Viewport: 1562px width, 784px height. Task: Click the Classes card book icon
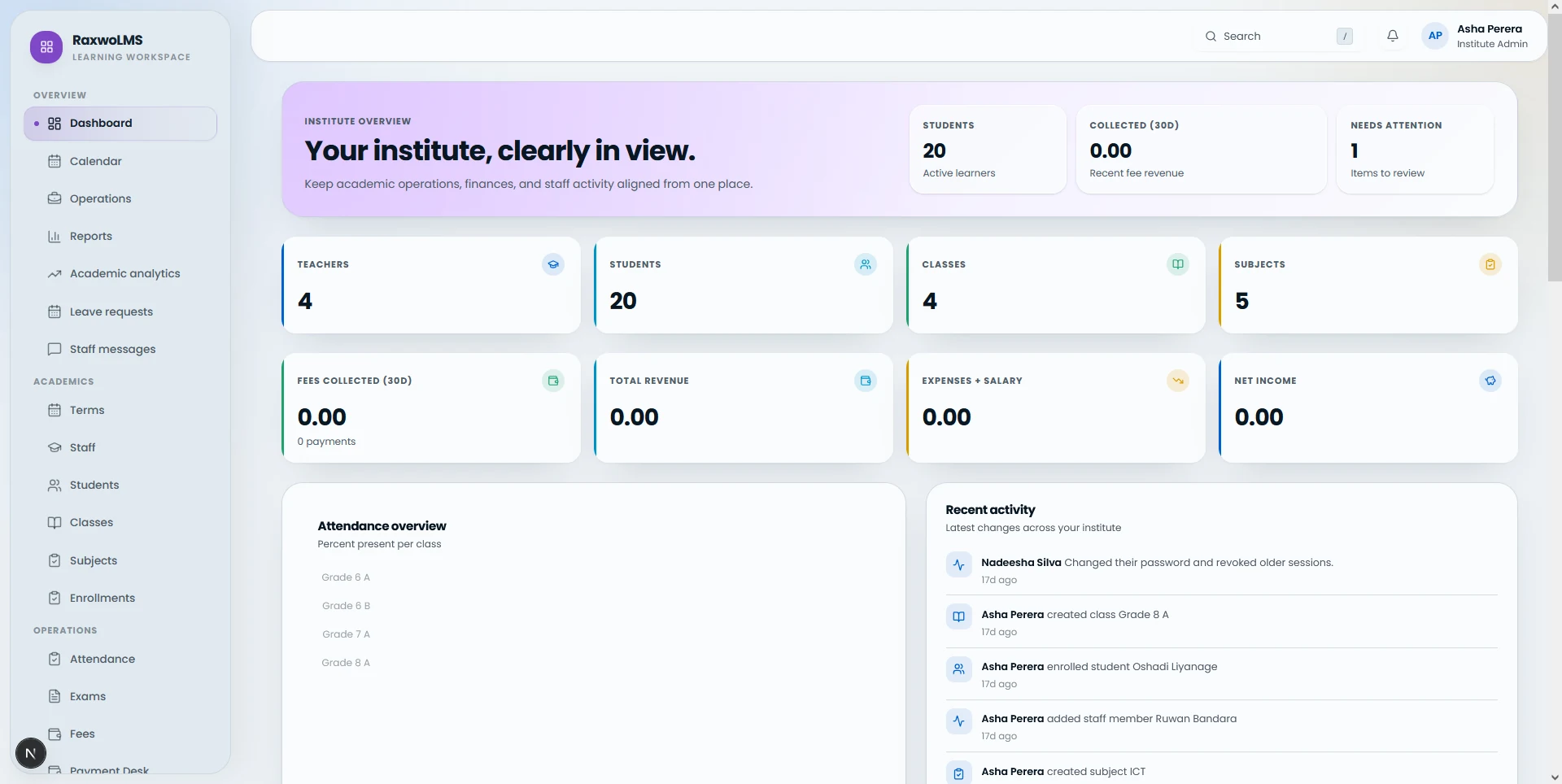(1178, 264)
